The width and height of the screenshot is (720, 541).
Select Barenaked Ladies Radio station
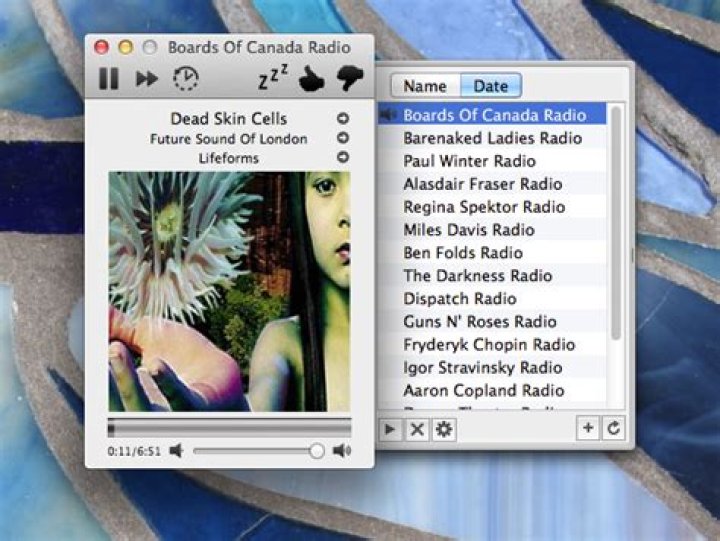492,138
